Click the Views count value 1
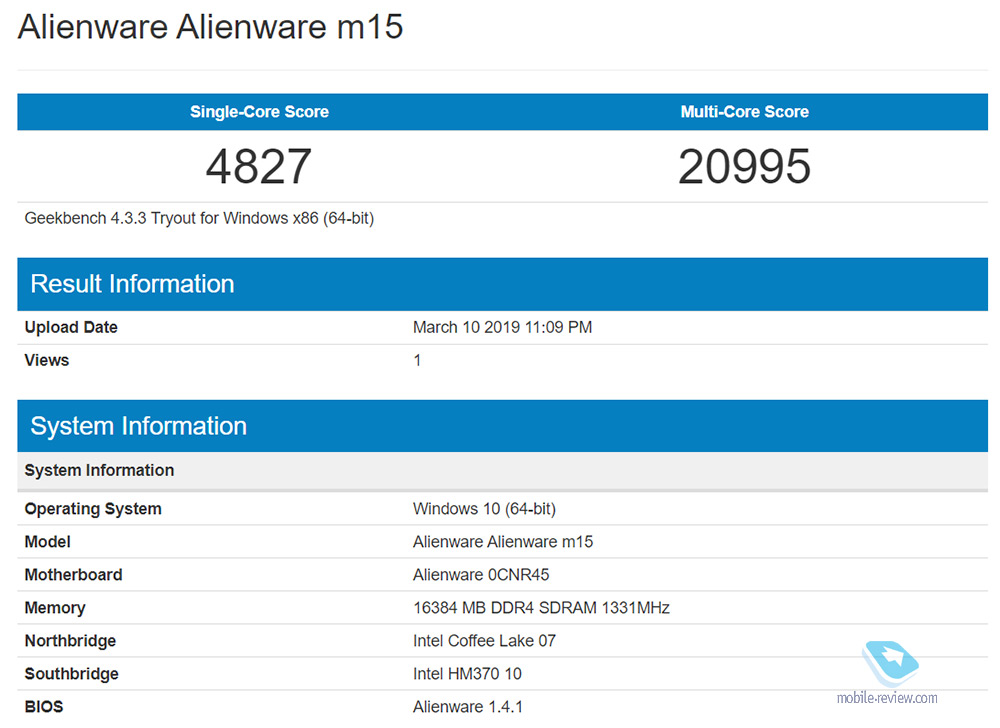1000x728 pixels. (x=417, y=361)
